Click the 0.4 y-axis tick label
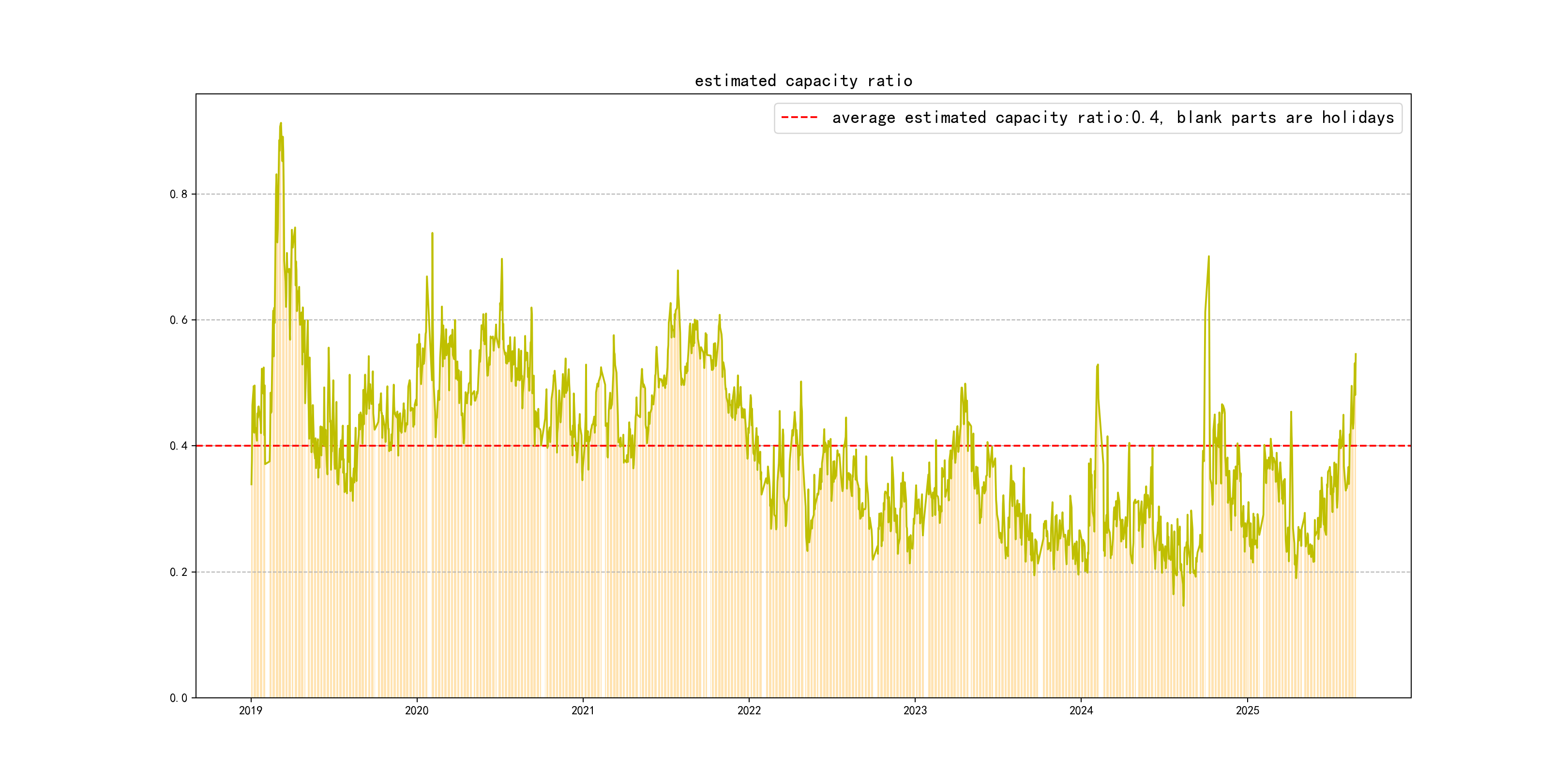The image size is (1568, 784). (179, 446)
